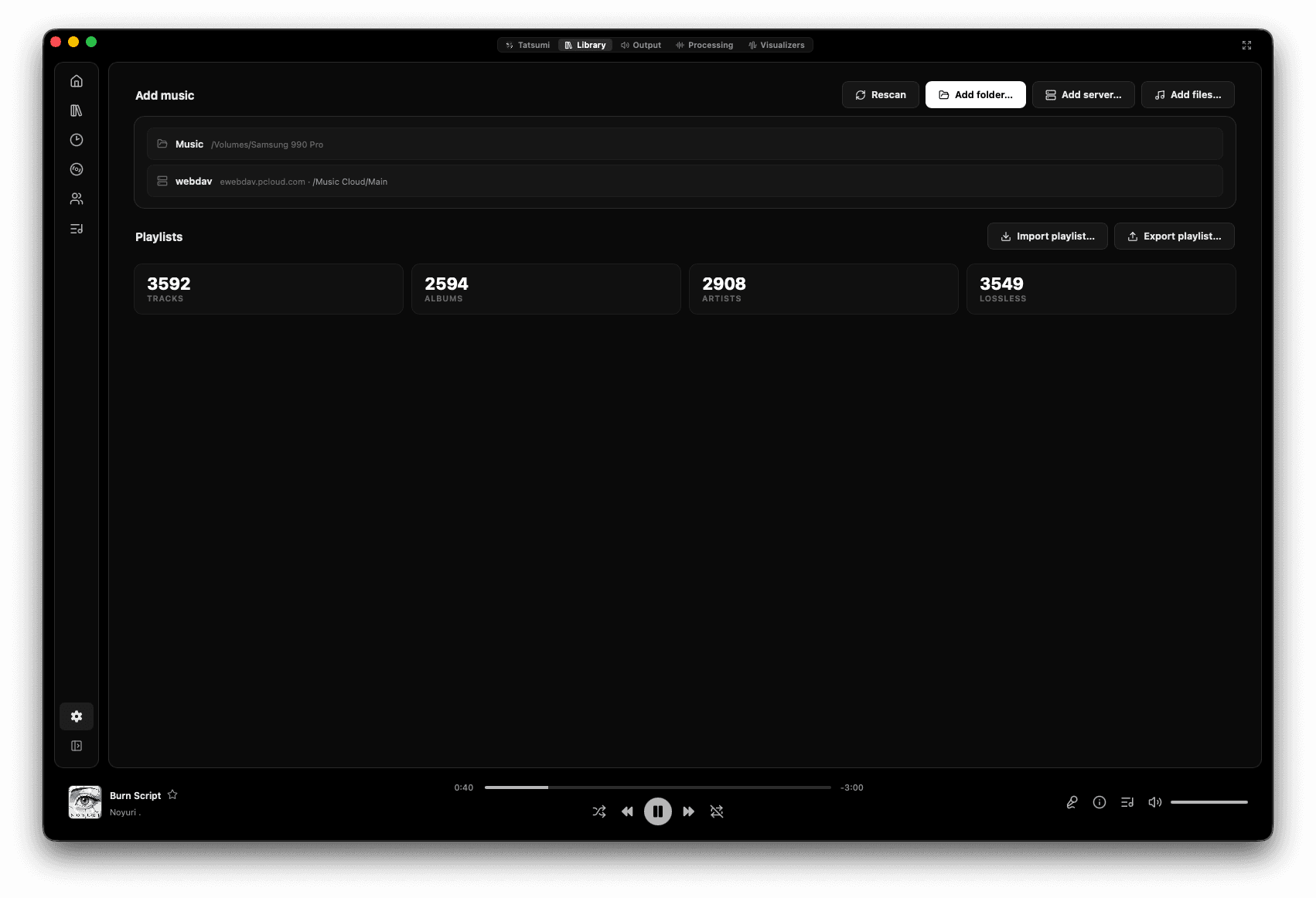Open the Playlists sidebar icon
1316x898 pixels.
click(77, 229)
